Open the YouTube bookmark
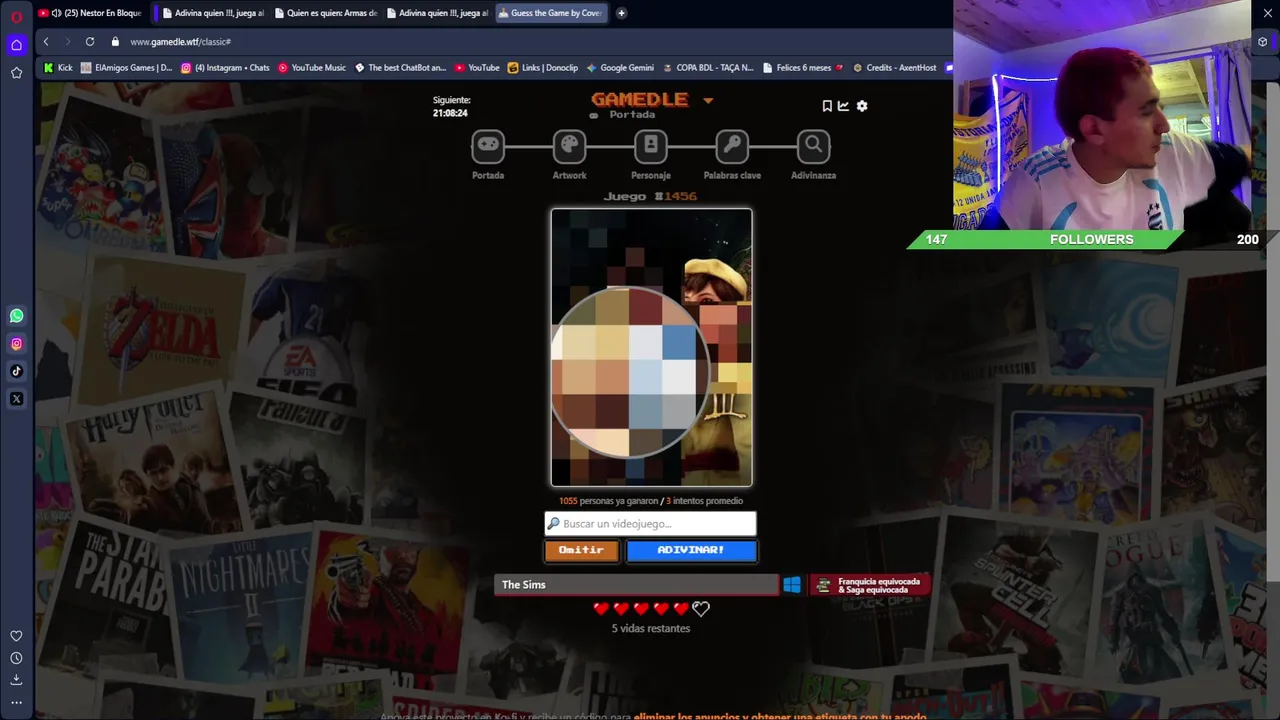The width and height of the screenshot is (1280, 720). pos(477,68)
